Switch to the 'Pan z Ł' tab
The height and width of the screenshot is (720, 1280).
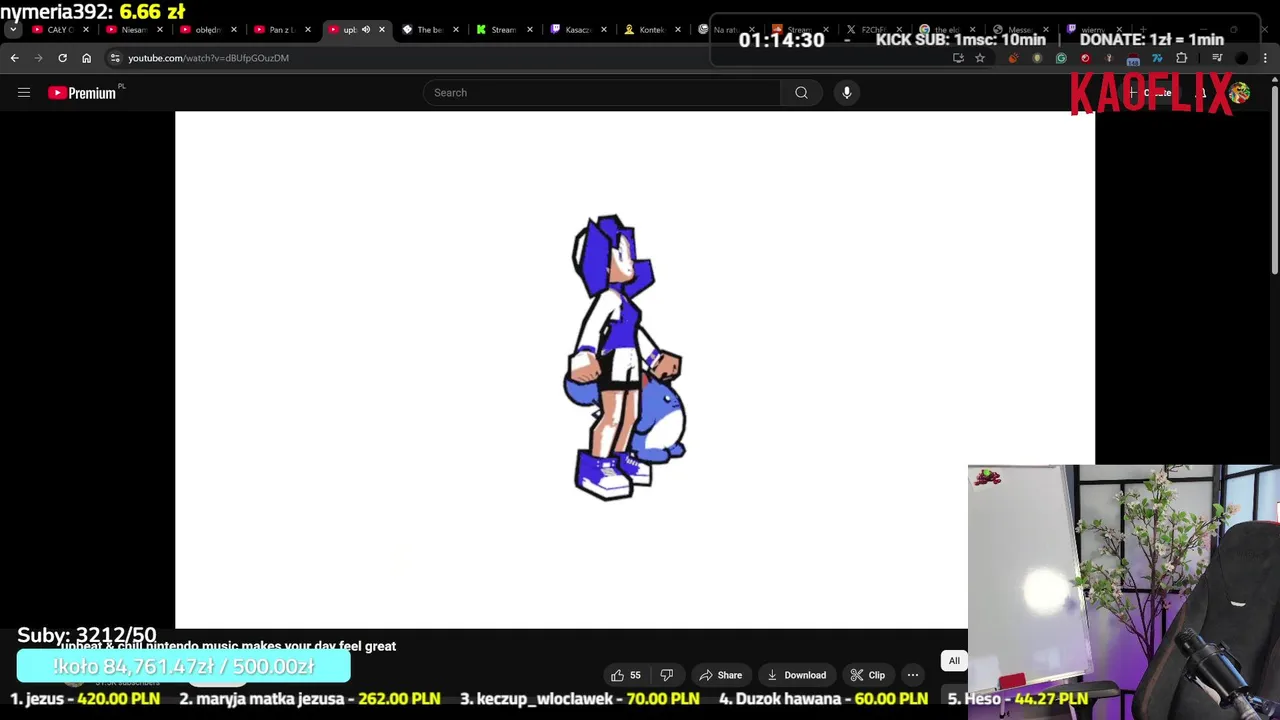[280, 30]
